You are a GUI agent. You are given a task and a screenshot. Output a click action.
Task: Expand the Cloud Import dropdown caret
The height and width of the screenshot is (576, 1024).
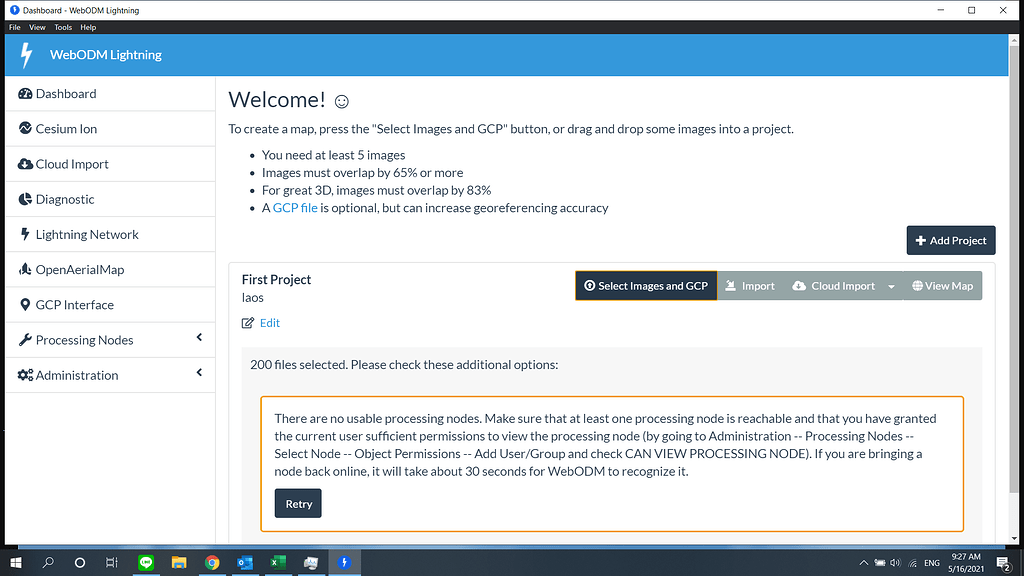(x=890, y=285)
